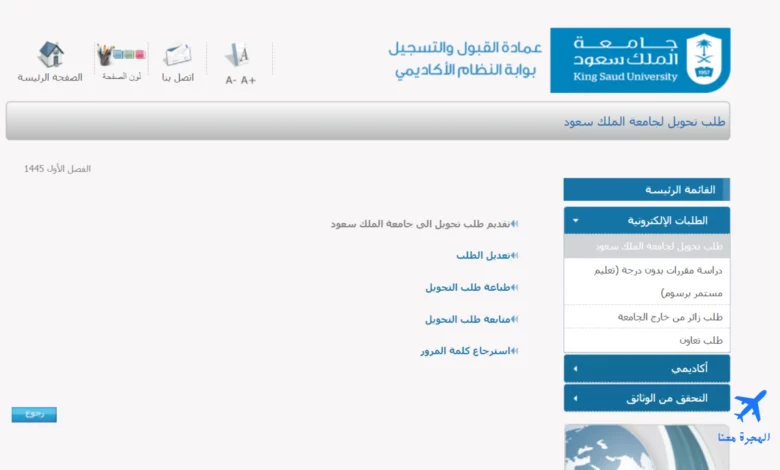Click the arrow on الطلبات الإلكترونية header
Screen dimensions: 780x470
pos(576,220)
